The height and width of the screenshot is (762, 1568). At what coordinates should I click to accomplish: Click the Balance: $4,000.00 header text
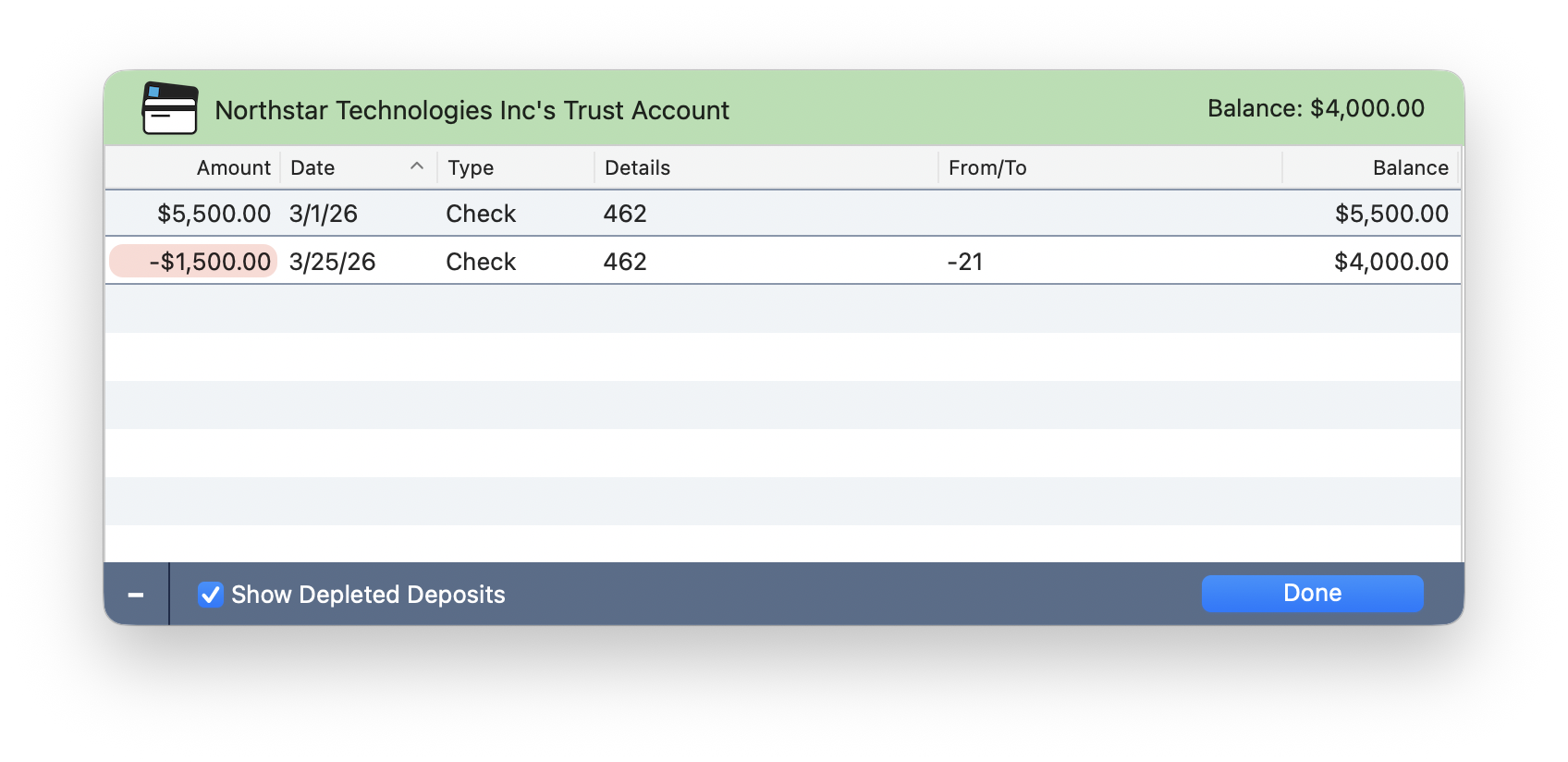pos(1315,108)
